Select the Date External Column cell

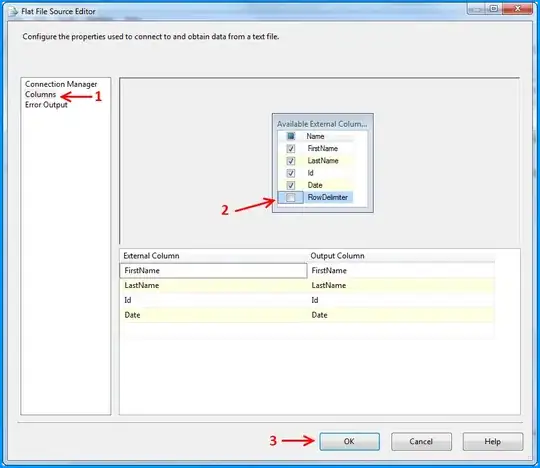[213, 315]
